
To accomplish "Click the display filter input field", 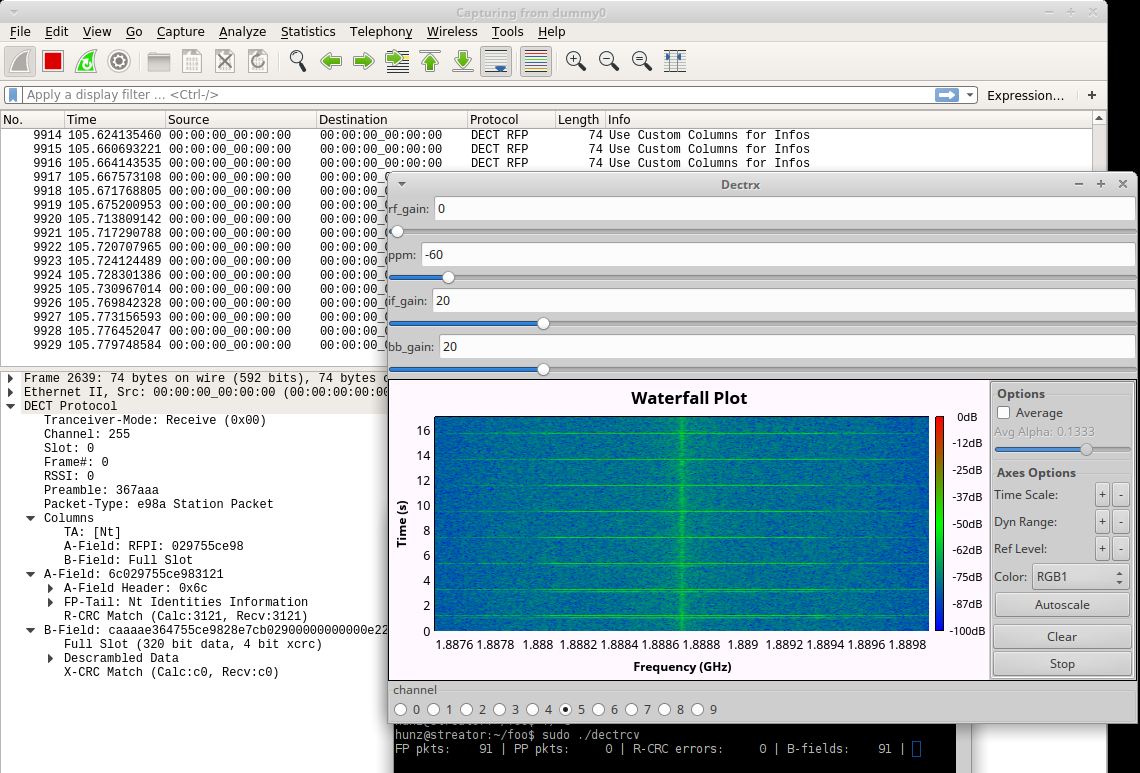I will coord(470,95).
